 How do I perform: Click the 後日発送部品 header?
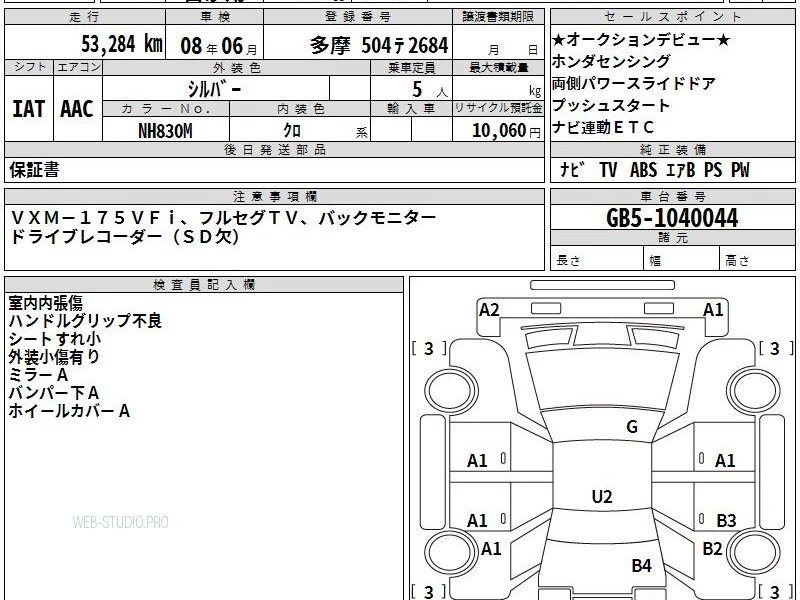(274, 149)
